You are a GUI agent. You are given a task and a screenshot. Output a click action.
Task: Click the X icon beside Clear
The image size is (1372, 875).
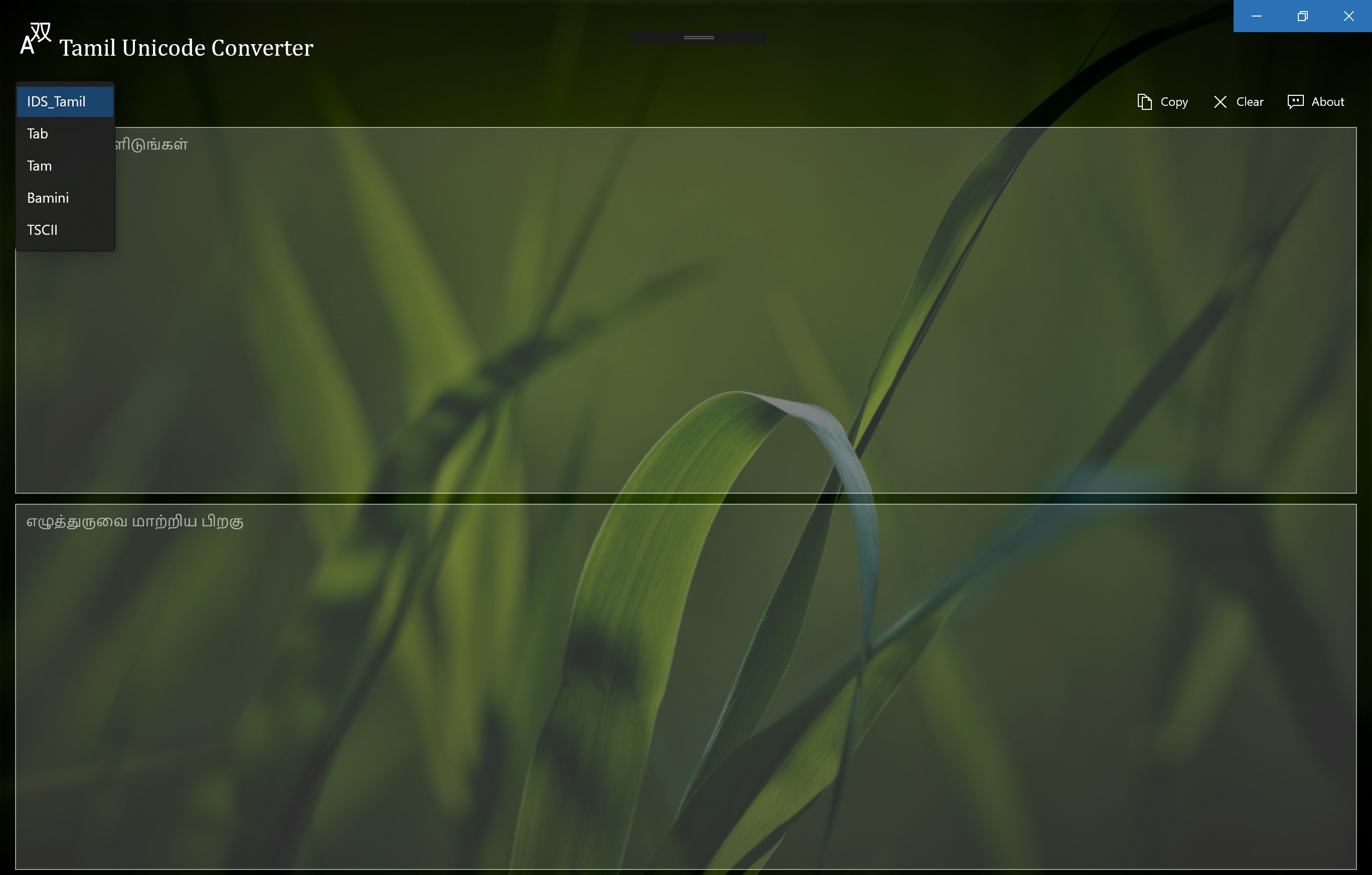1220,101
